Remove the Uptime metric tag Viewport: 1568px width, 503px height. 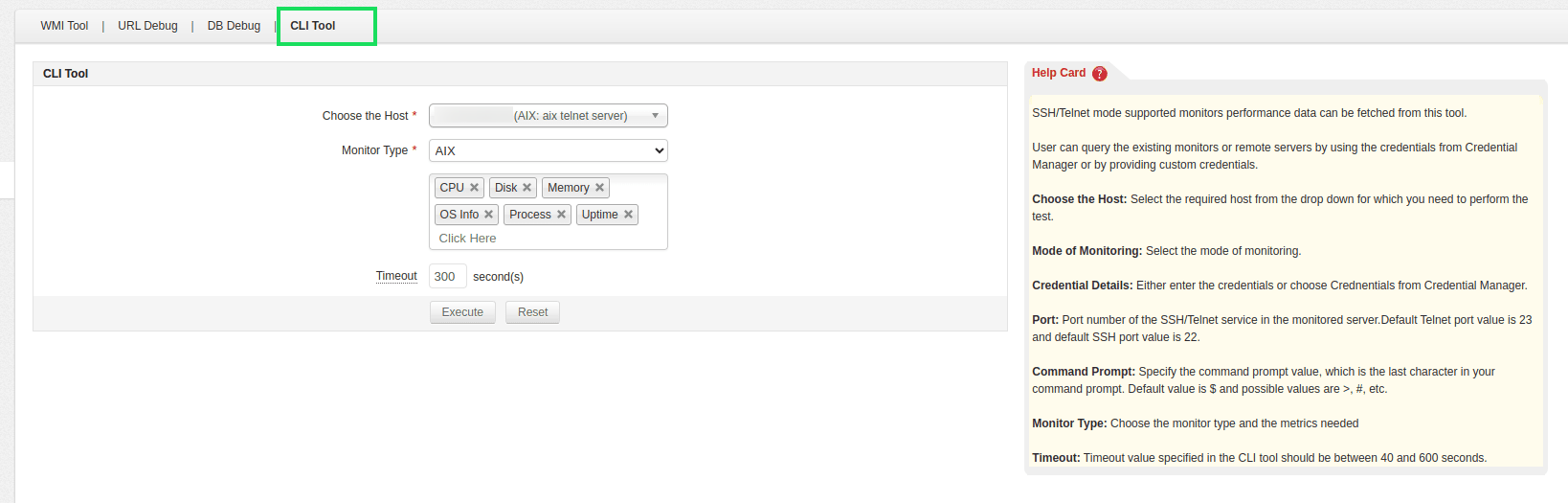(628, 215)
